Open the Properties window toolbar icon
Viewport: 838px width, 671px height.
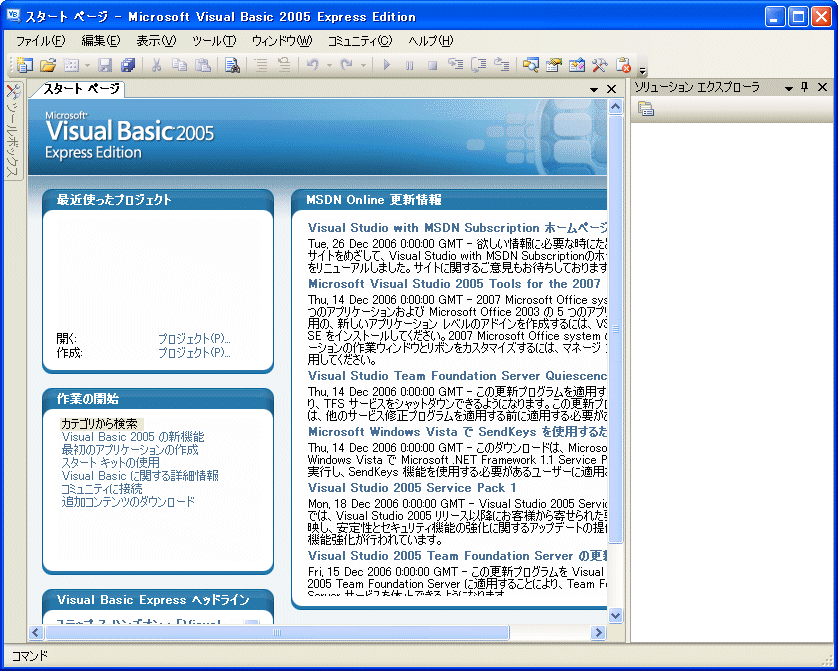pos(554,65)
